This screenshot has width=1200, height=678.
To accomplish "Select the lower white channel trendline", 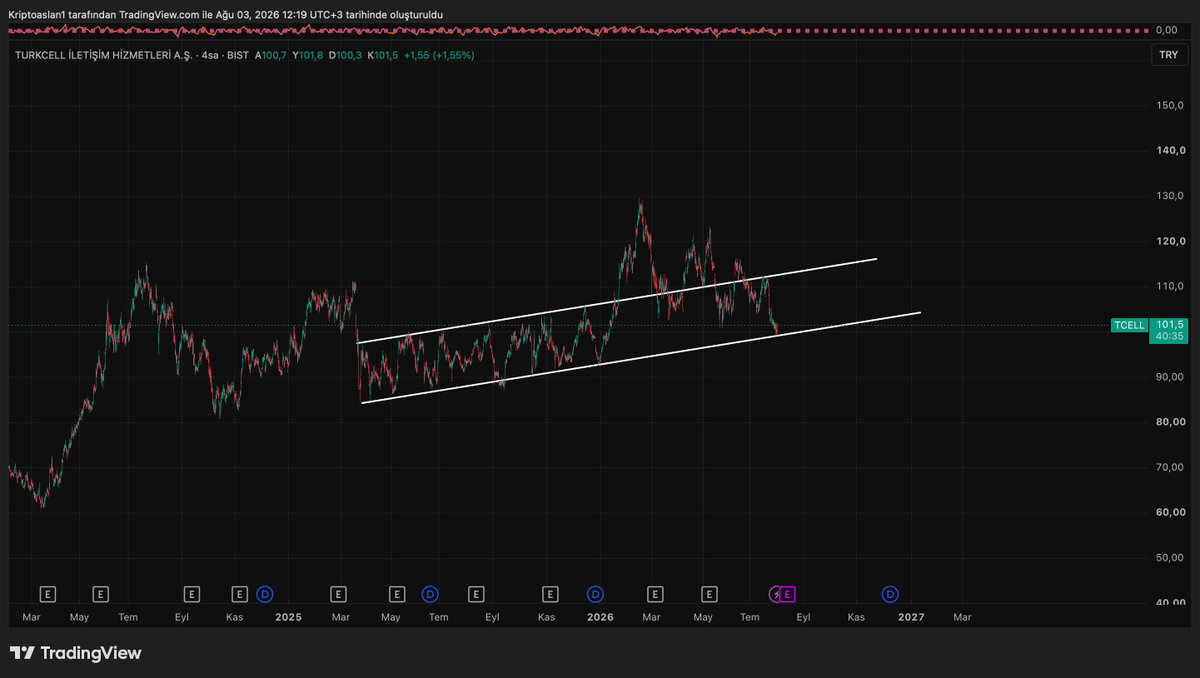I will click(640, 358).
